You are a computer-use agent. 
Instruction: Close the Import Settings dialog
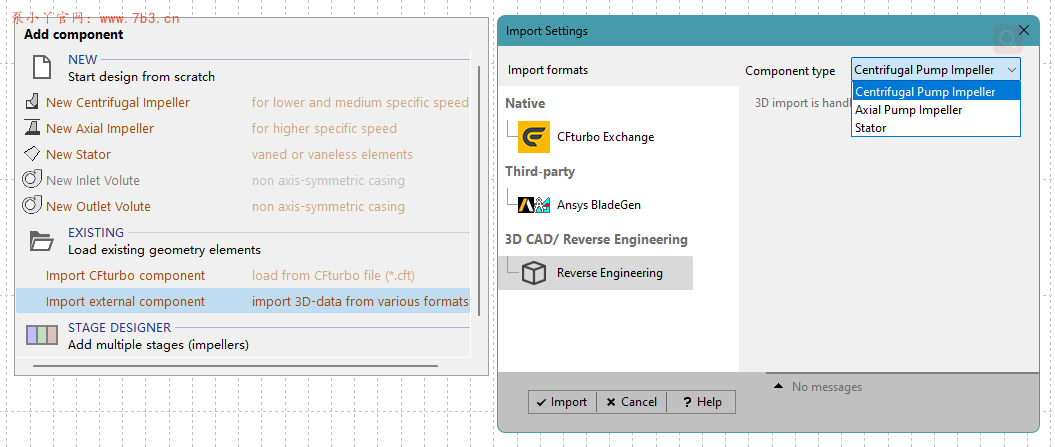coord(1024,30)
